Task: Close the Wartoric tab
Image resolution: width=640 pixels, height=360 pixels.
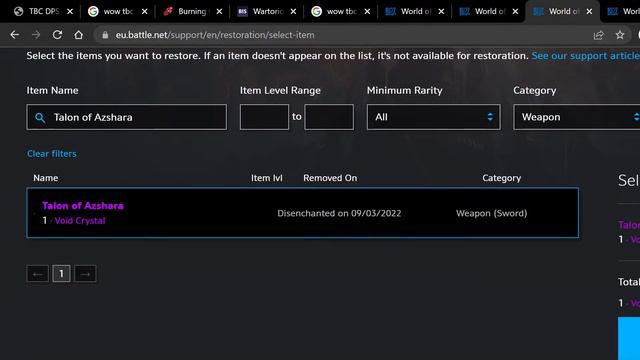Action: coord(293,11)
